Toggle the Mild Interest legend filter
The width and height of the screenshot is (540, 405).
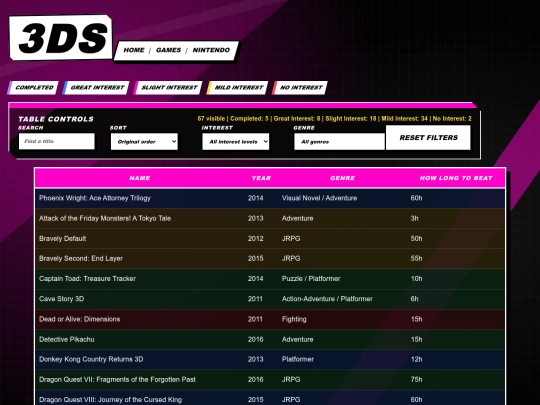tap(238, 87)
